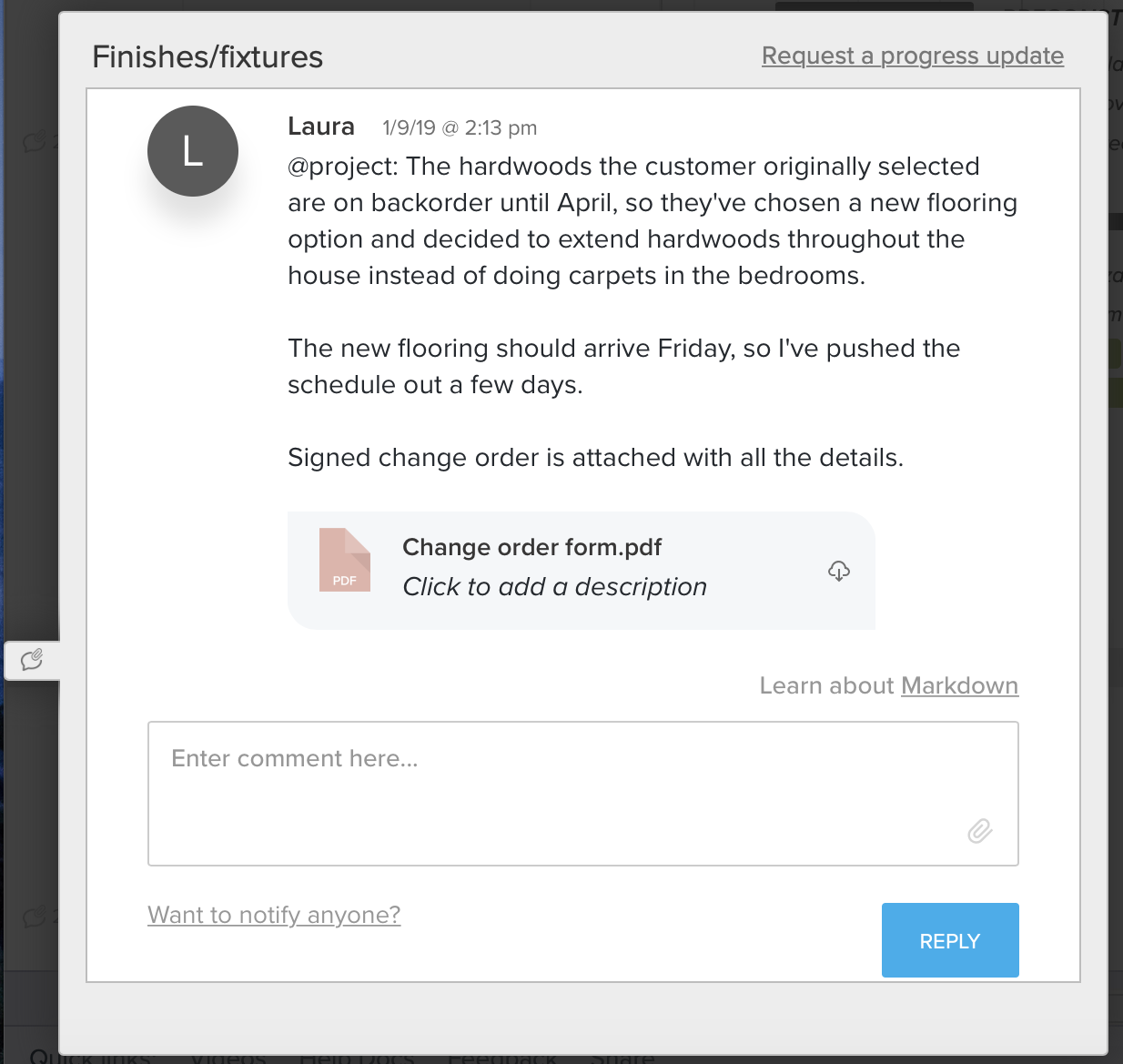Image resolution: width=1123 pixels, height=1064 pixels.
Task: Click the L initial in the profile badge
Action: pyautogui.click(x=193, y=151)
